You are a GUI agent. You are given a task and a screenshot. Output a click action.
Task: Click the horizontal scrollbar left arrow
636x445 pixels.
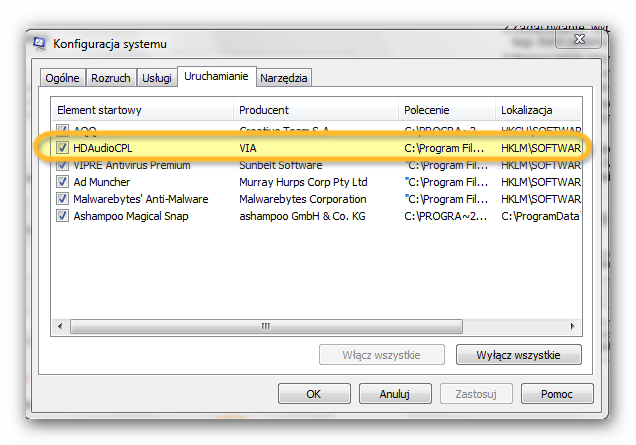(60, 327)
